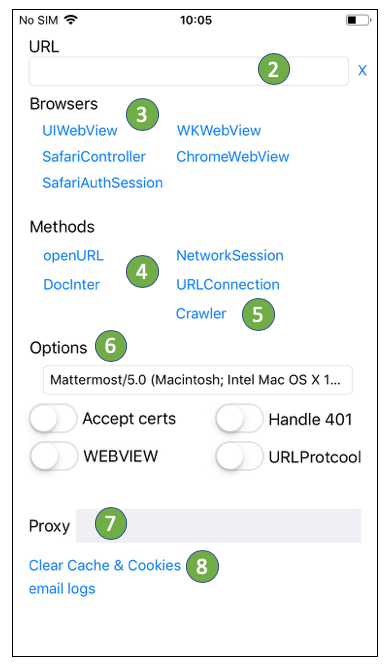The height and width of the screenshot is (664, 389).
Task: Start the Crawler method
Action: (201, 314)
